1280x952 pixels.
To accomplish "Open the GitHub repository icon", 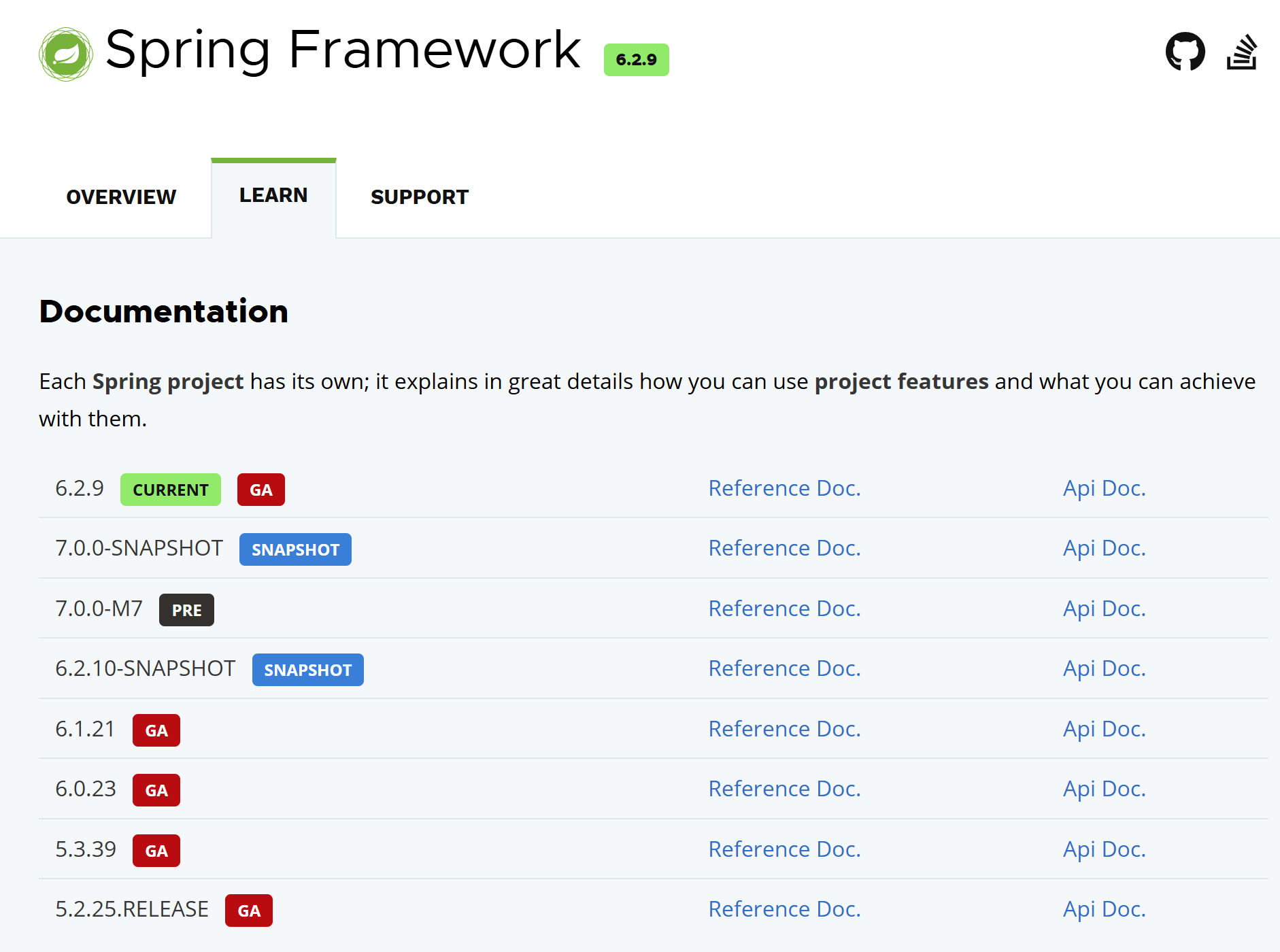I will point(1185,52).
